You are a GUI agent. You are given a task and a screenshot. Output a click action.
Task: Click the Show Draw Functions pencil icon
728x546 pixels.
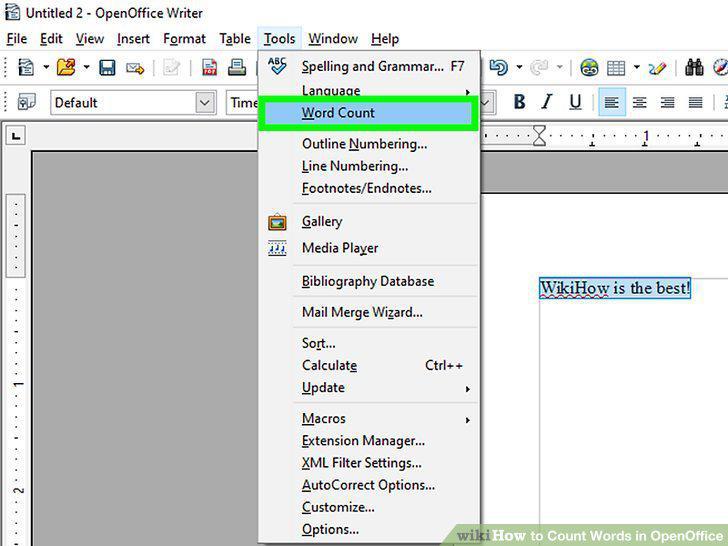click(x=657, y=68)
